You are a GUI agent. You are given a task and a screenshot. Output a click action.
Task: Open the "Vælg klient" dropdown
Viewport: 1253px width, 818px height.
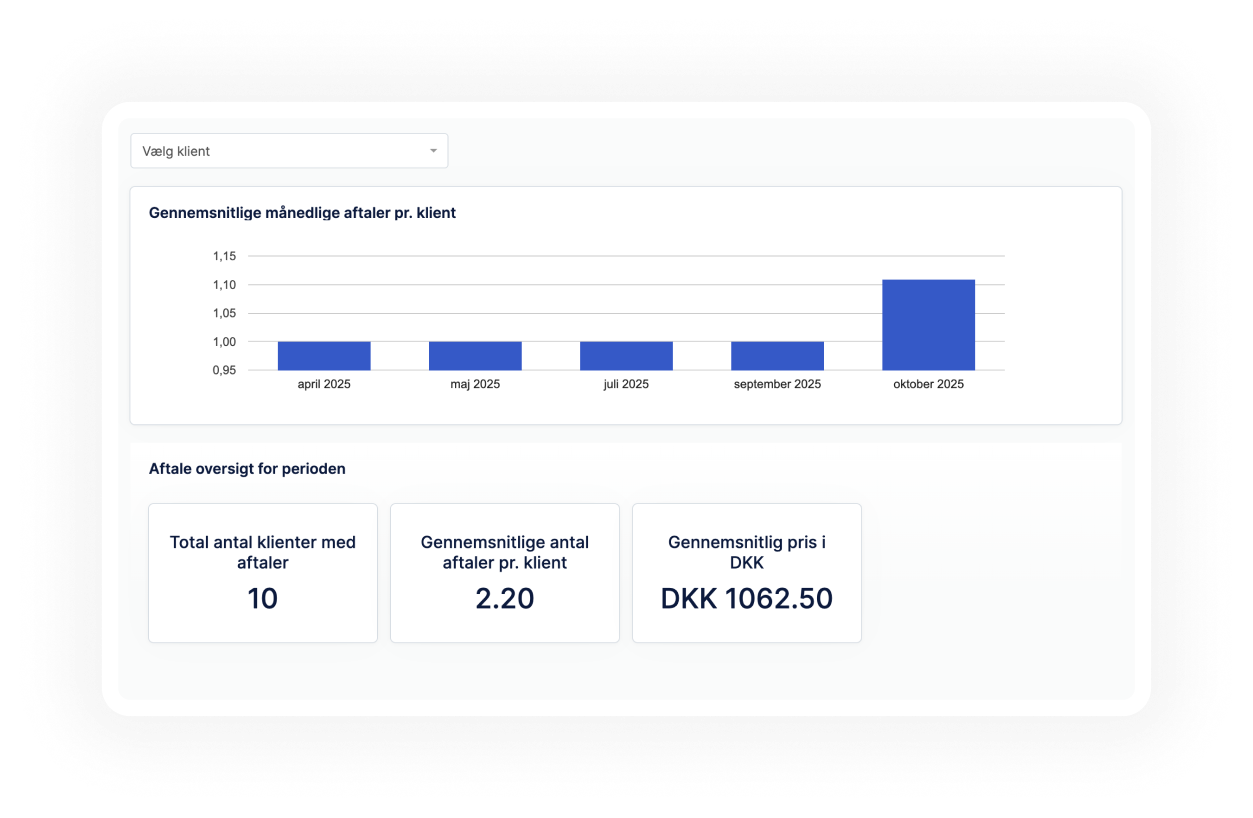point(288,151)
